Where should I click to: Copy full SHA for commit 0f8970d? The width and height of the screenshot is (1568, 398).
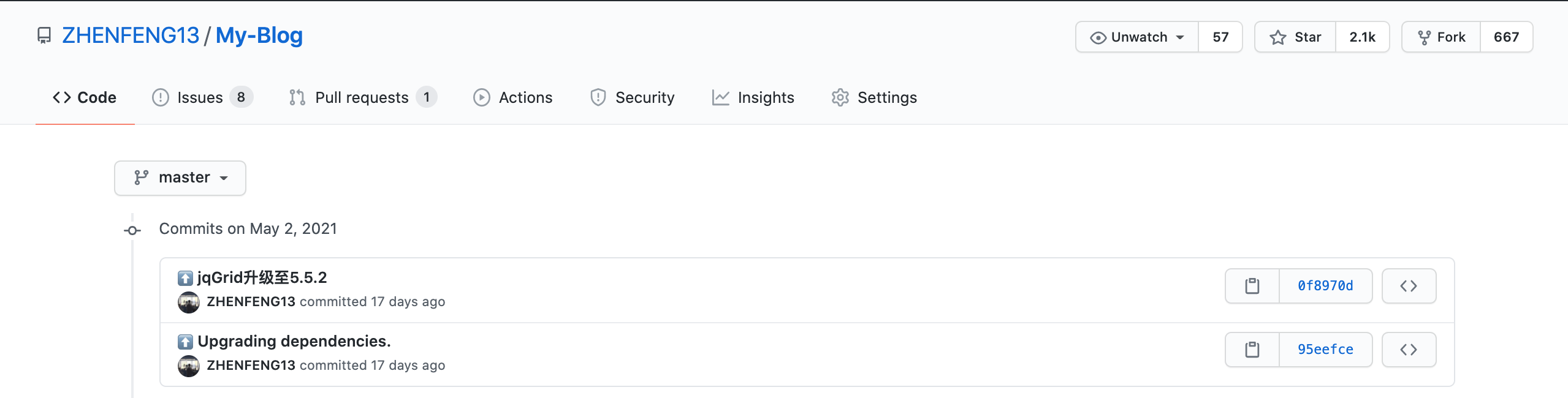[x=1252, y=286]
